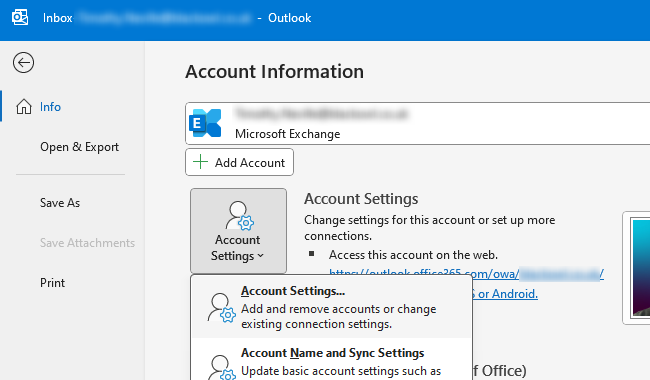Screen dimensions: 650x380
Task: Select Print in the sidebar
Action: (52, 283)
